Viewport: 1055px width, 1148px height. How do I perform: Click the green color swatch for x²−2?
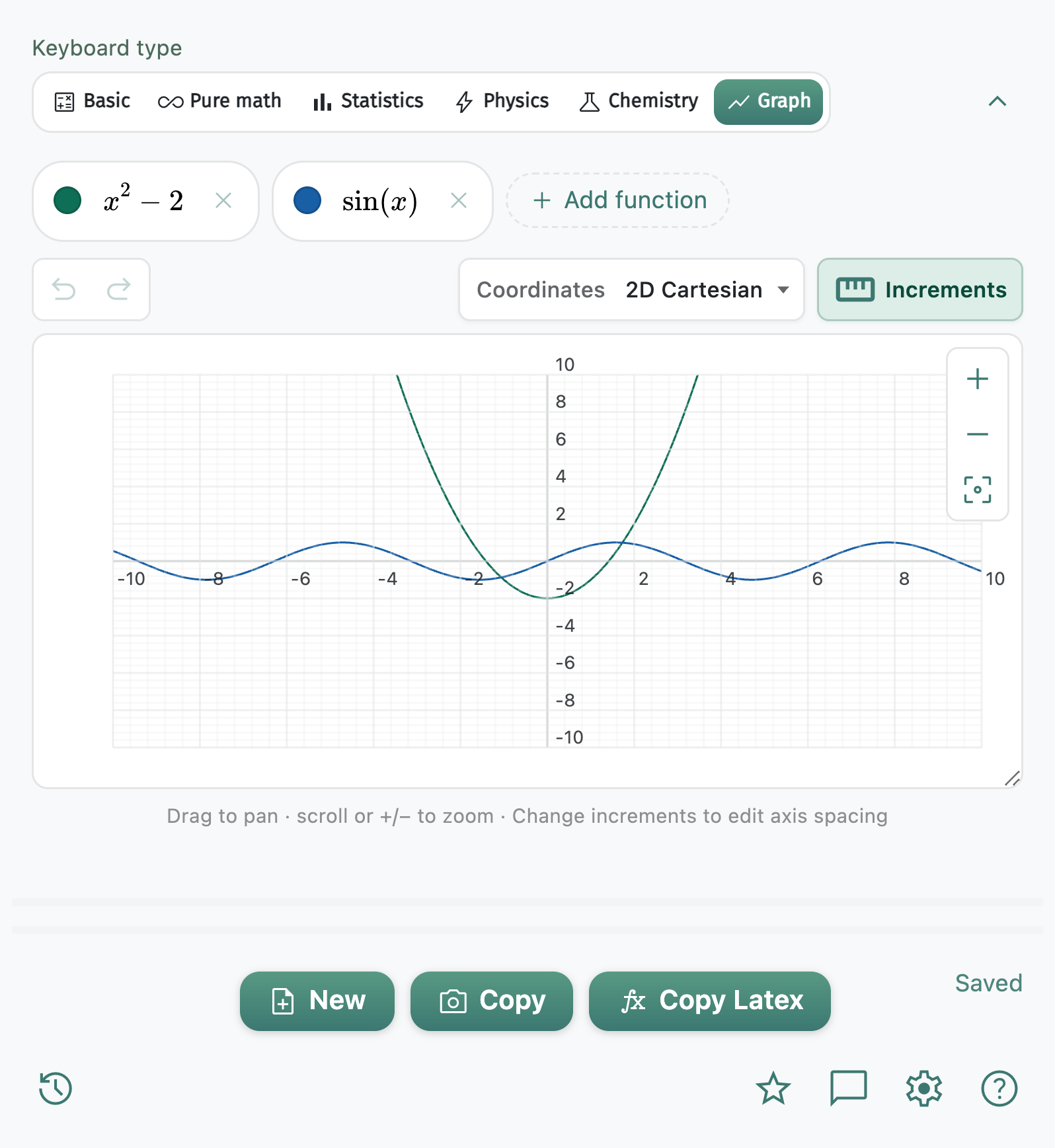pyautogui.click(x=67, y=200)
